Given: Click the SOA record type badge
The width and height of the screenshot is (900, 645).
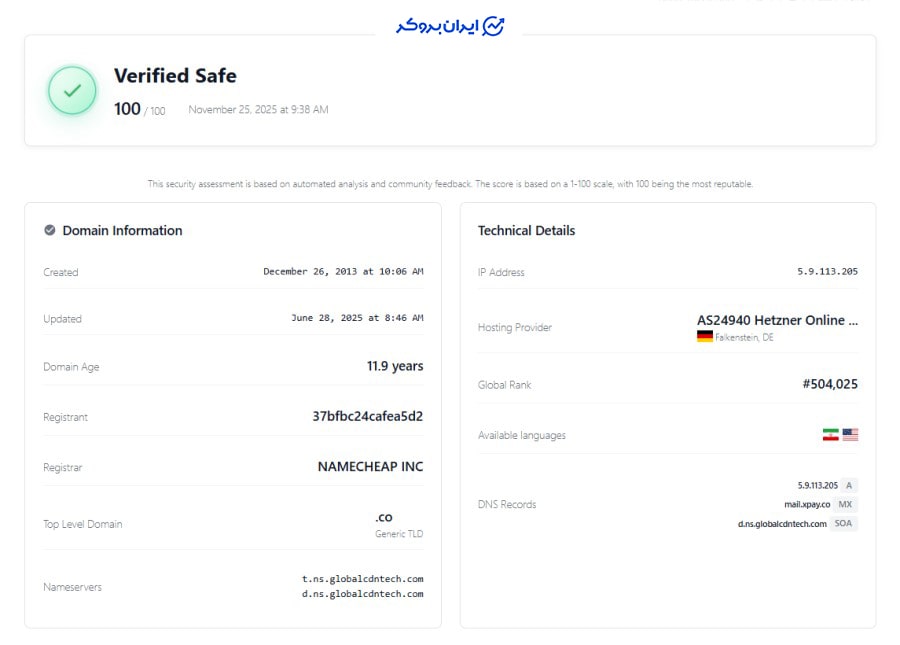Looking at the screenshot, I should (x=843, y=523).
